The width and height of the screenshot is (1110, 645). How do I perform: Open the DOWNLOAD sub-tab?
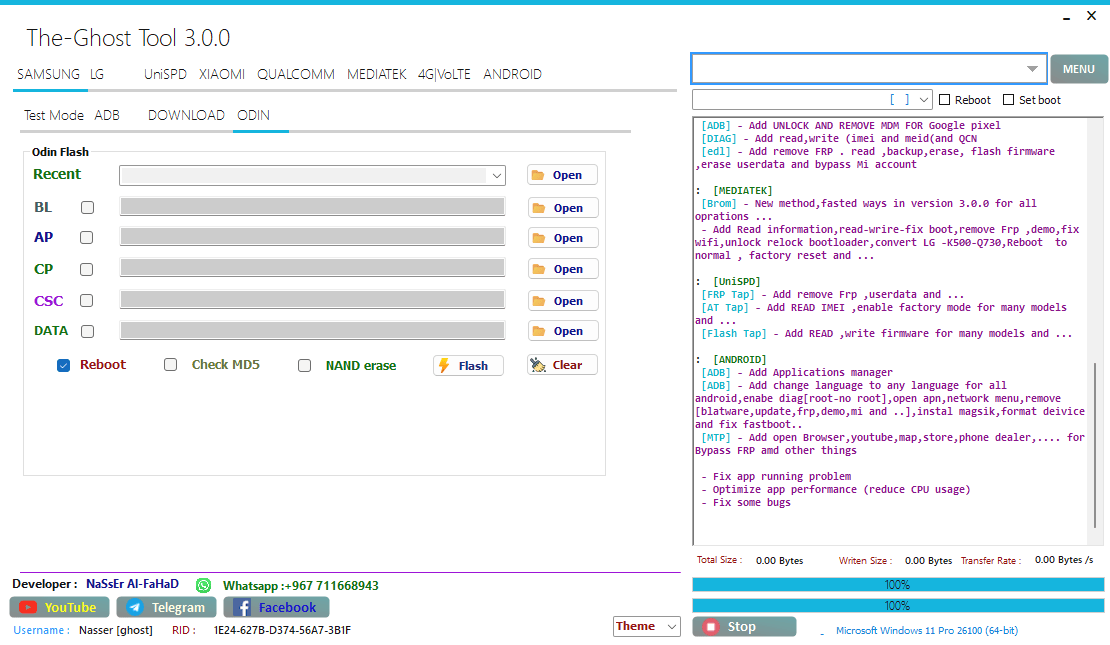click(186, 115)
